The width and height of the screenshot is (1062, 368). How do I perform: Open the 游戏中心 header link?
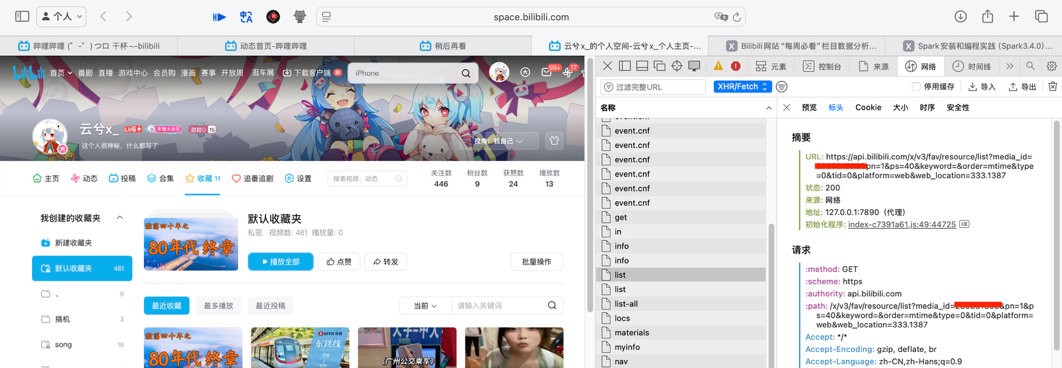pyautogui.click(x=133, y=73)
